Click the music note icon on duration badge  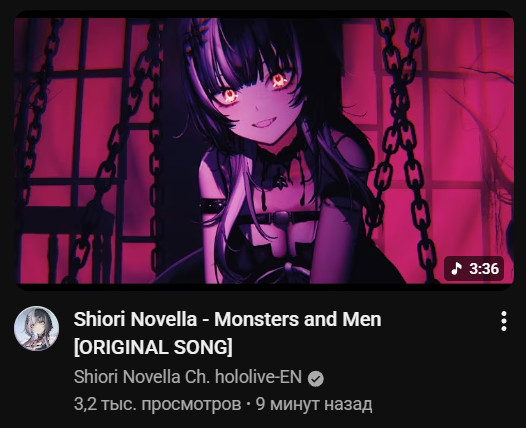(x=456, y=269)
